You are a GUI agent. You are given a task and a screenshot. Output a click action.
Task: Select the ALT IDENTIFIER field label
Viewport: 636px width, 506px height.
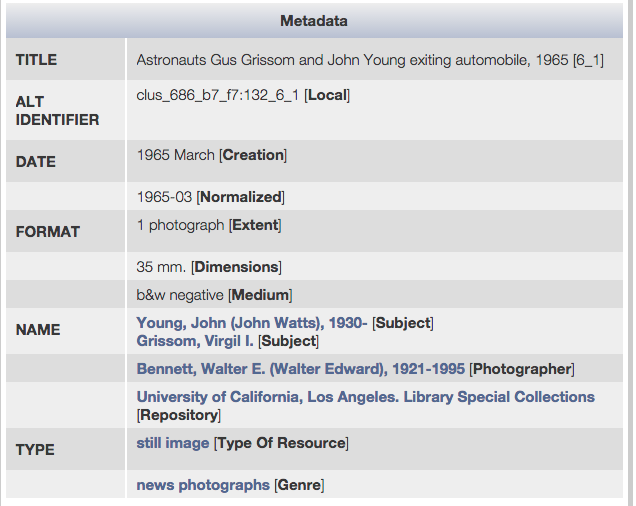(57, 111)
